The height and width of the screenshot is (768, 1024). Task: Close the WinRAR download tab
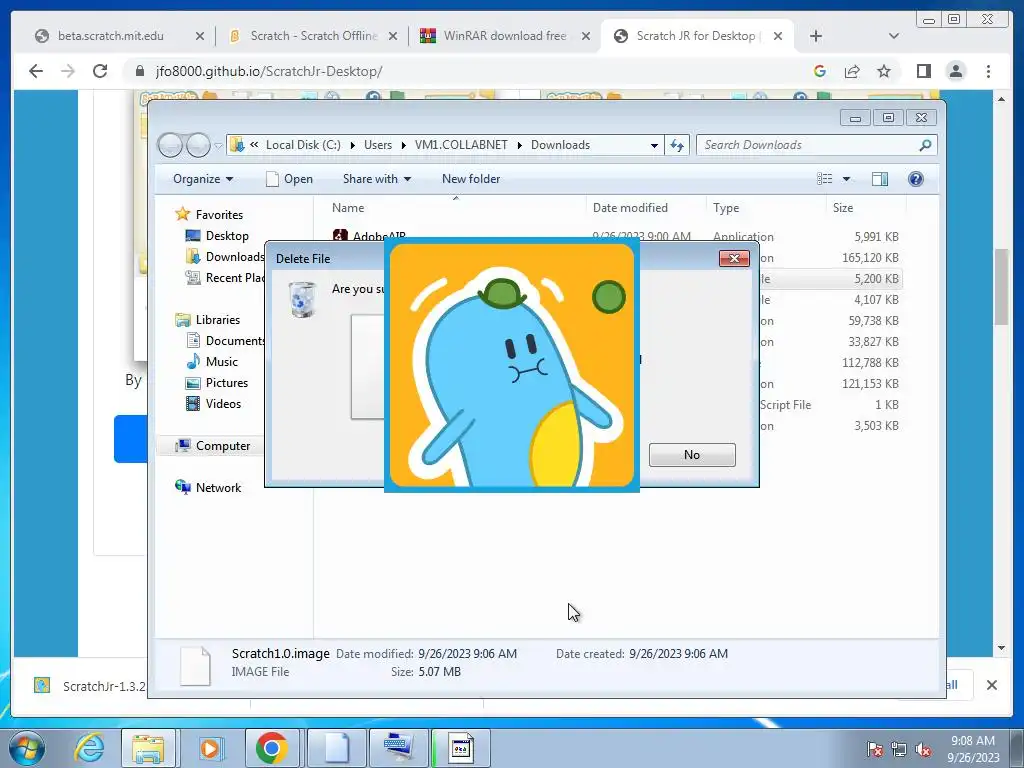[586, 36]
